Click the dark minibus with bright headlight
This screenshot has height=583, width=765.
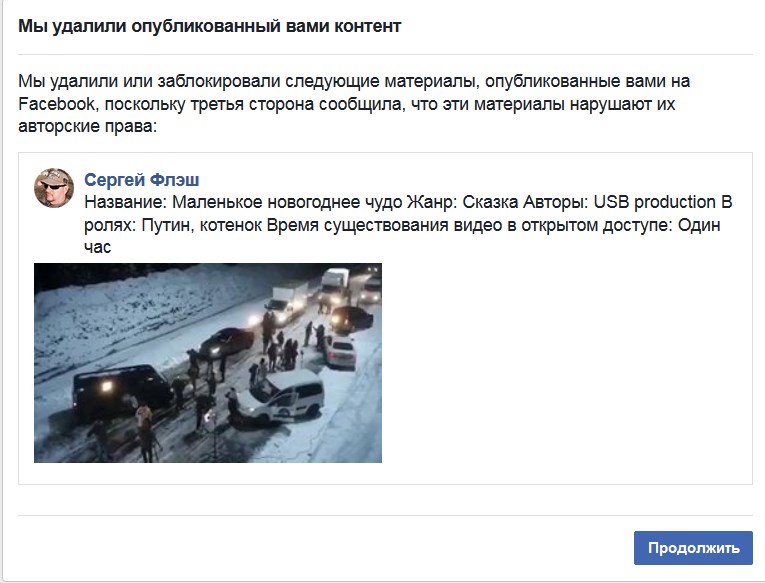(122, 391)
